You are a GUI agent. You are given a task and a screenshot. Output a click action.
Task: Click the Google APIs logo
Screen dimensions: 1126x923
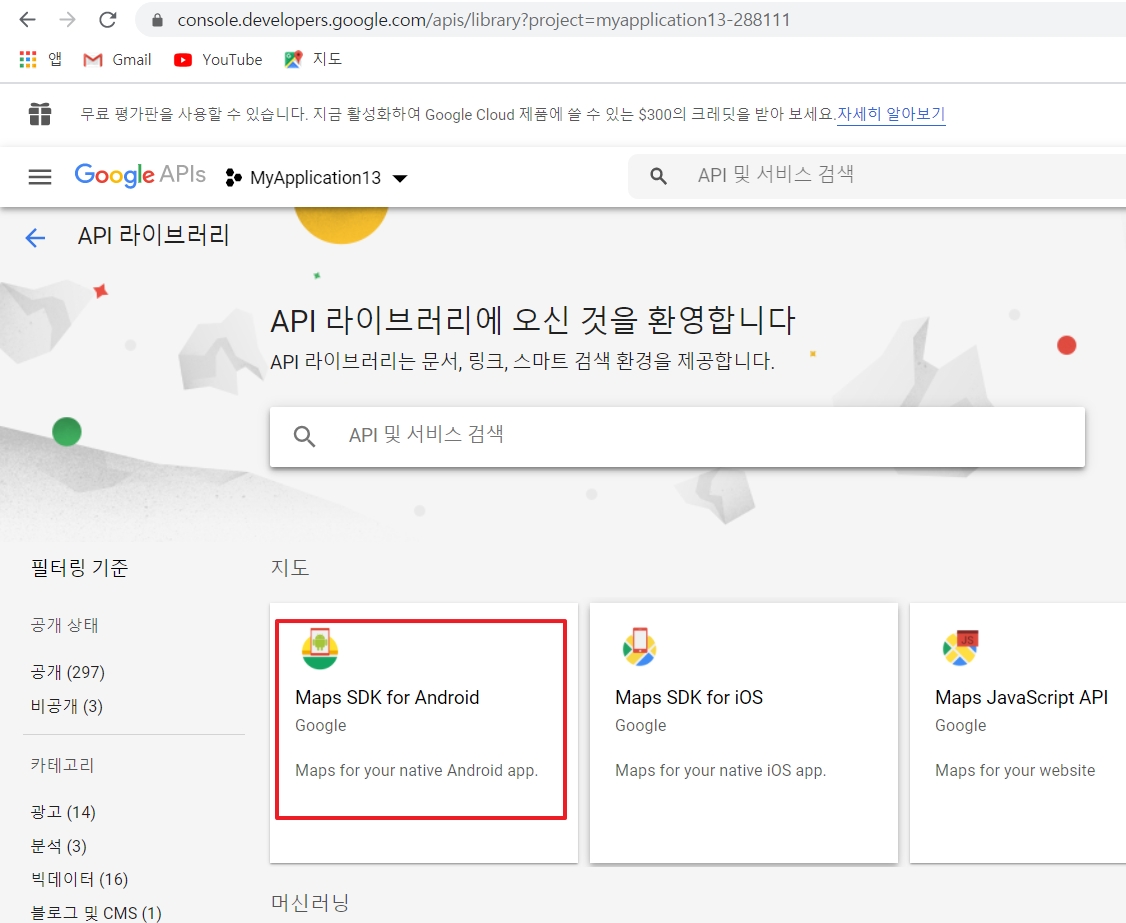click(140, 175)
